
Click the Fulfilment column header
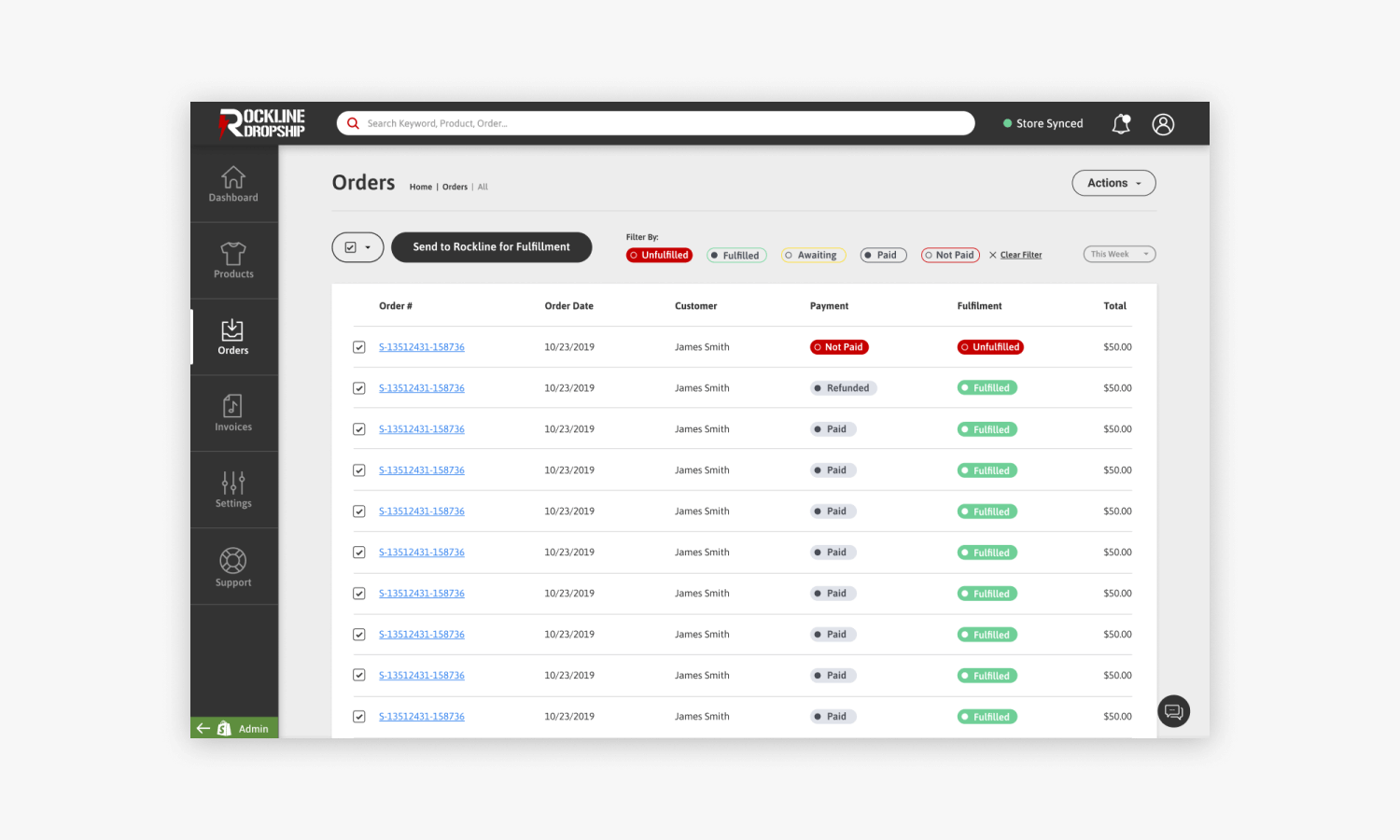coord(980,306)
